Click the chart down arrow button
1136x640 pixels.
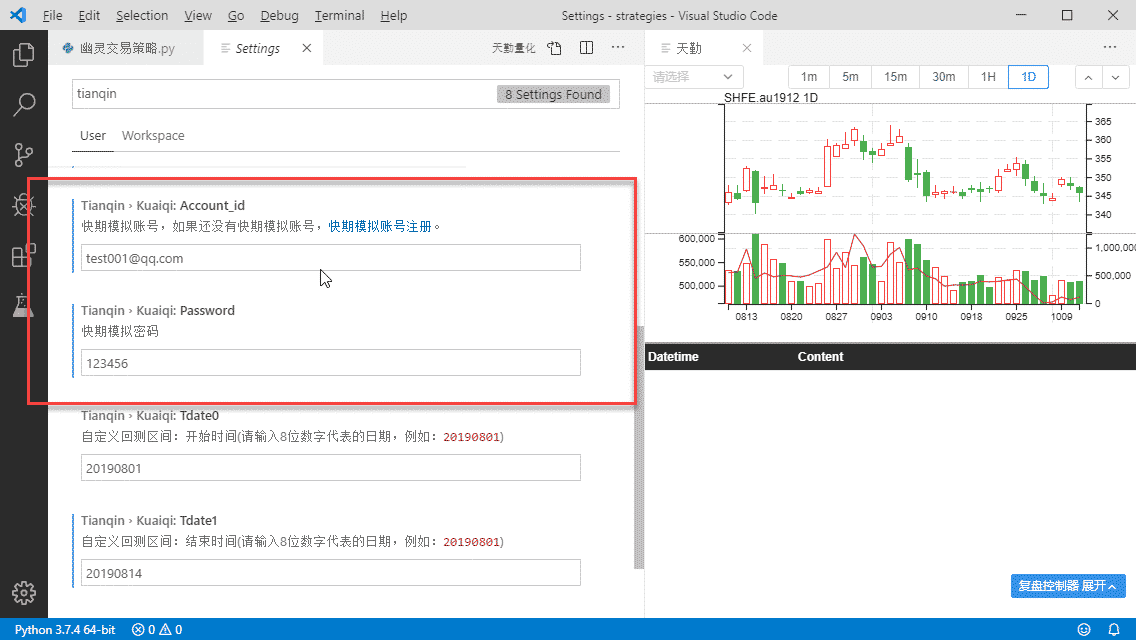point(1116,77)
